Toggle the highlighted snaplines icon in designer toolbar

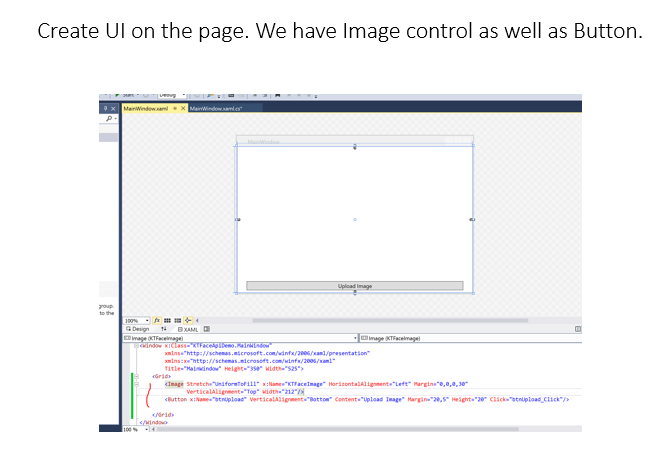point(189,320)
